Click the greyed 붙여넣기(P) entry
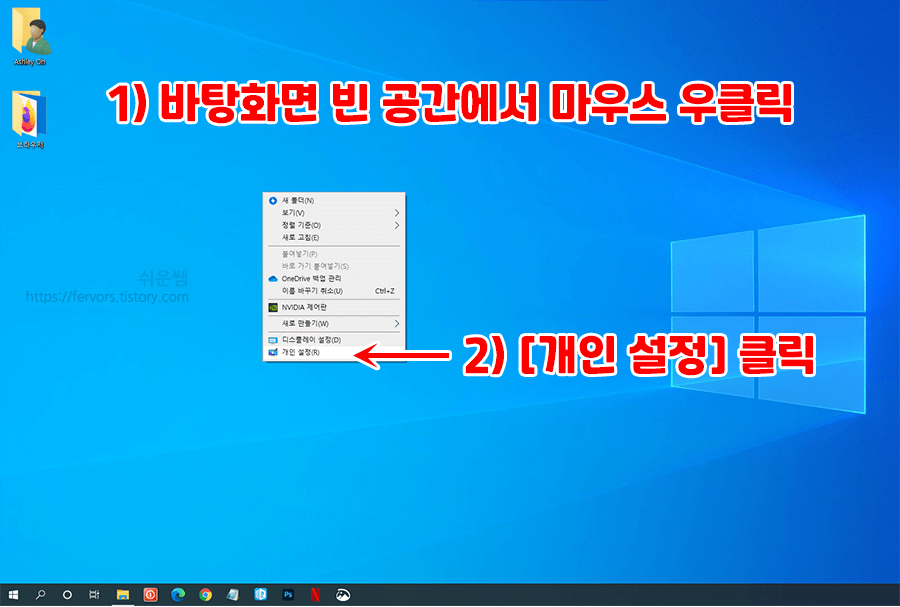The width and height of the screenshot is (900, 607). 334,254
